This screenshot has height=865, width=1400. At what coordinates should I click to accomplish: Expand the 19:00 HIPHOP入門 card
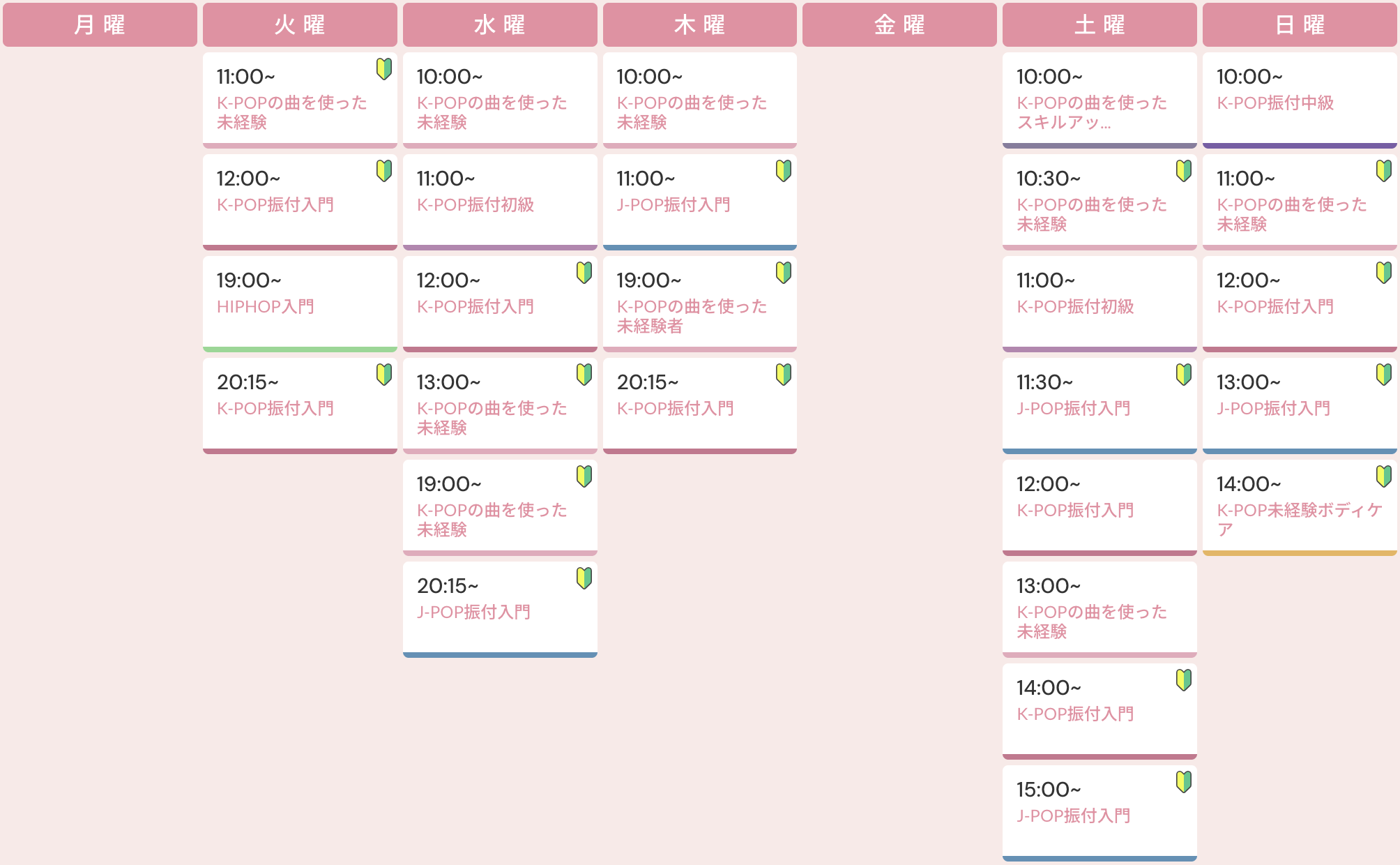pos(300,301)
